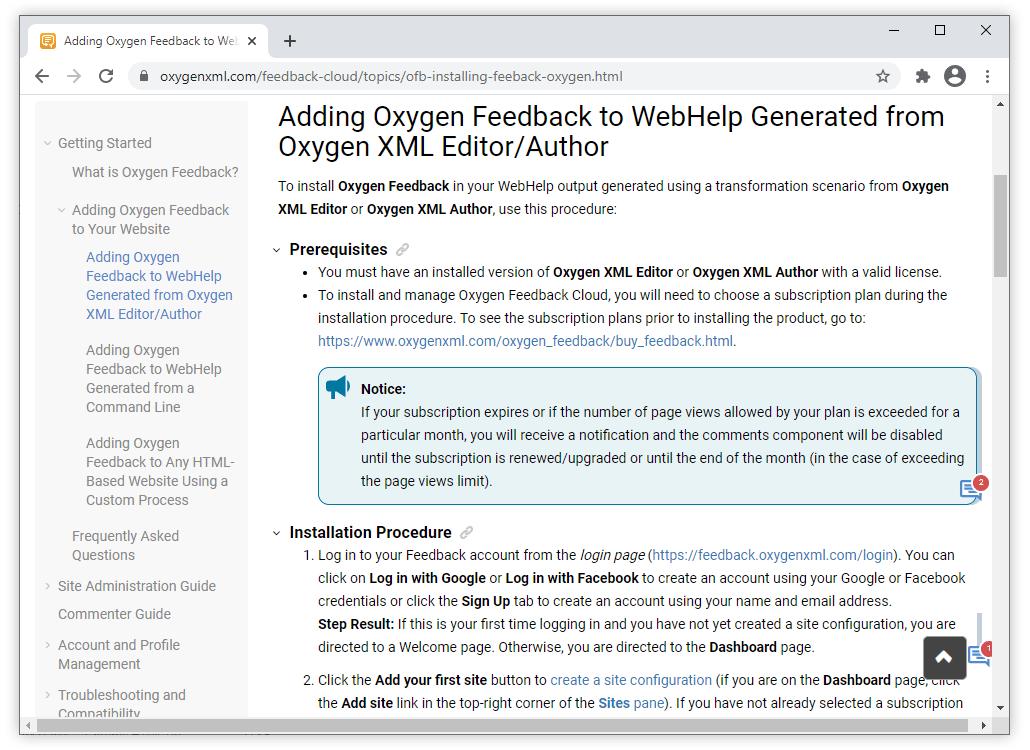Image resolution: width=1030 pixels, height=750 pixels.
Task: Click the back-to-top arrow button
Action: (x=945, y=657)
